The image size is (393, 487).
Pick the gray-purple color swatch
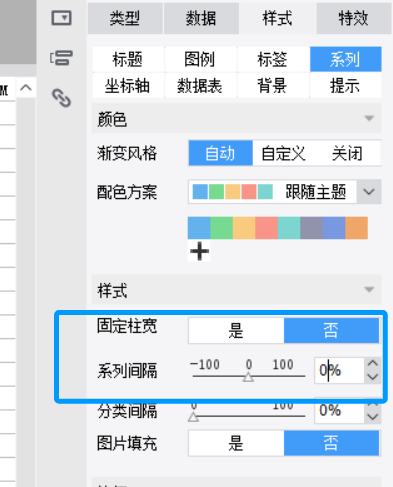pos(312,228)
